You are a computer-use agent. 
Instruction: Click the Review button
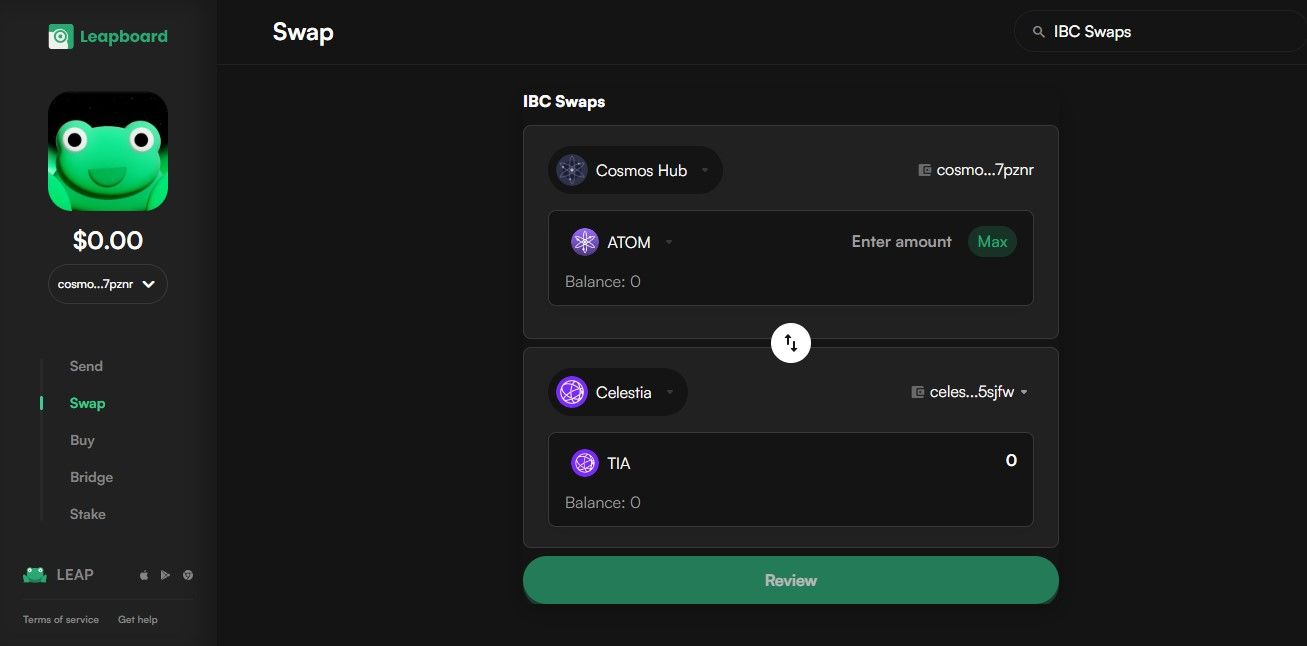[791, 580]
